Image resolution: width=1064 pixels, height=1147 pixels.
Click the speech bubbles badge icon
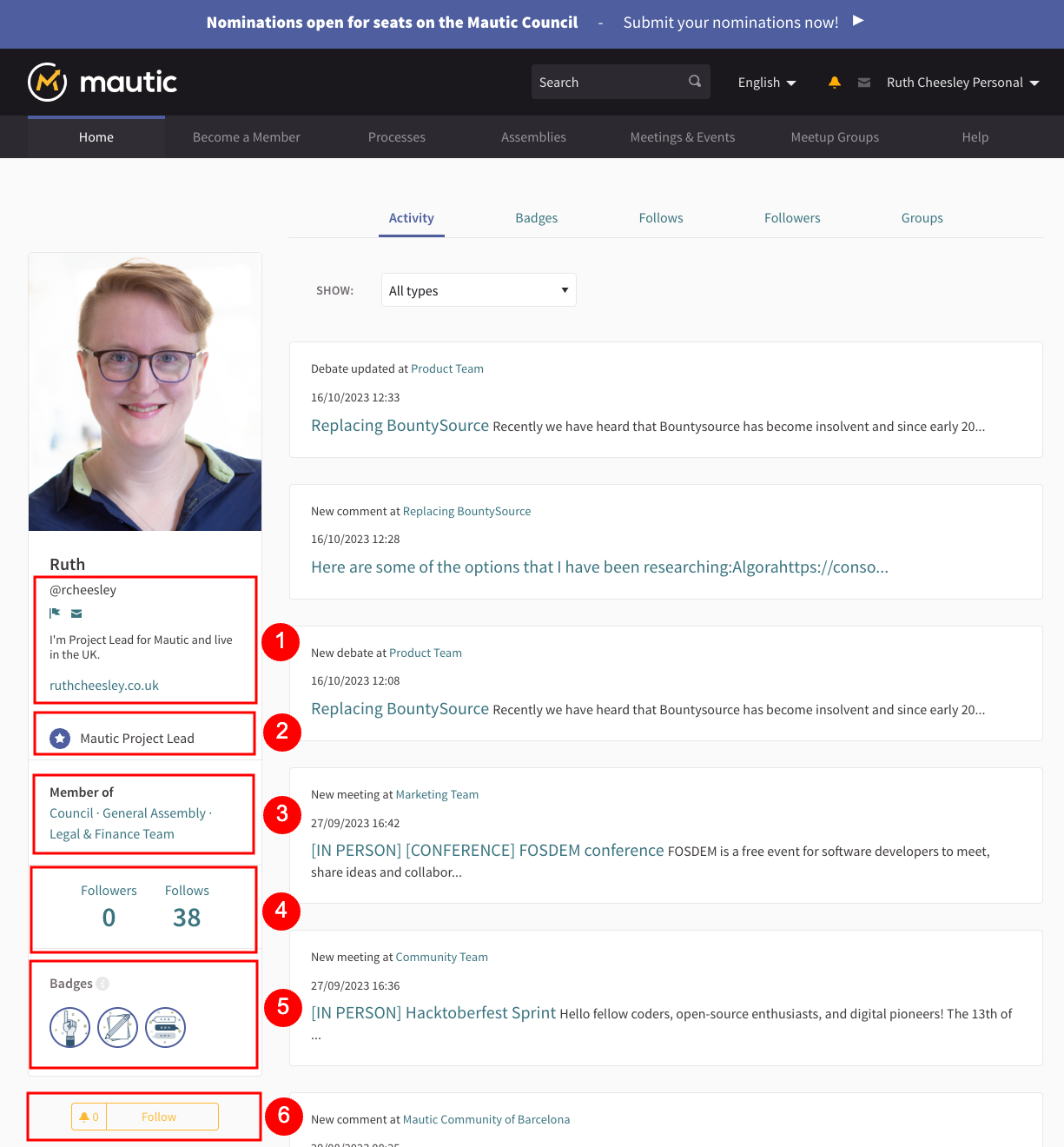(165, 1027)
